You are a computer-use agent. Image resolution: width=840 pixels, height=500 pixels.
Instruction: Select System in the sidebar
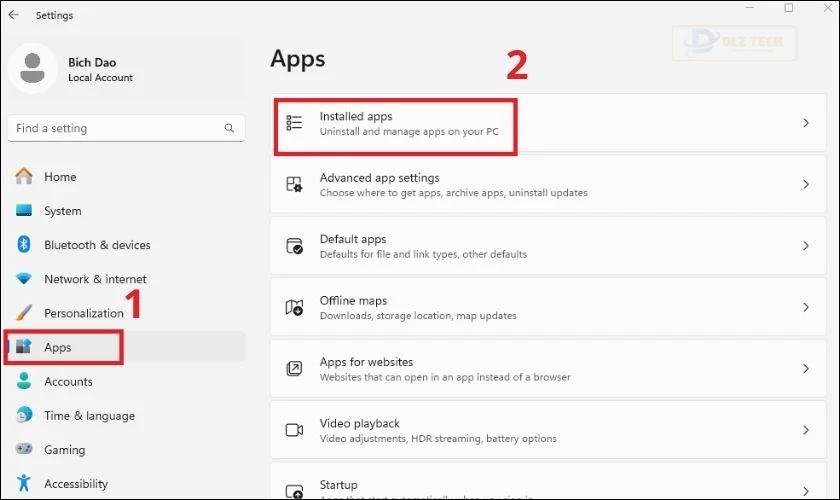tap(63, 211)
